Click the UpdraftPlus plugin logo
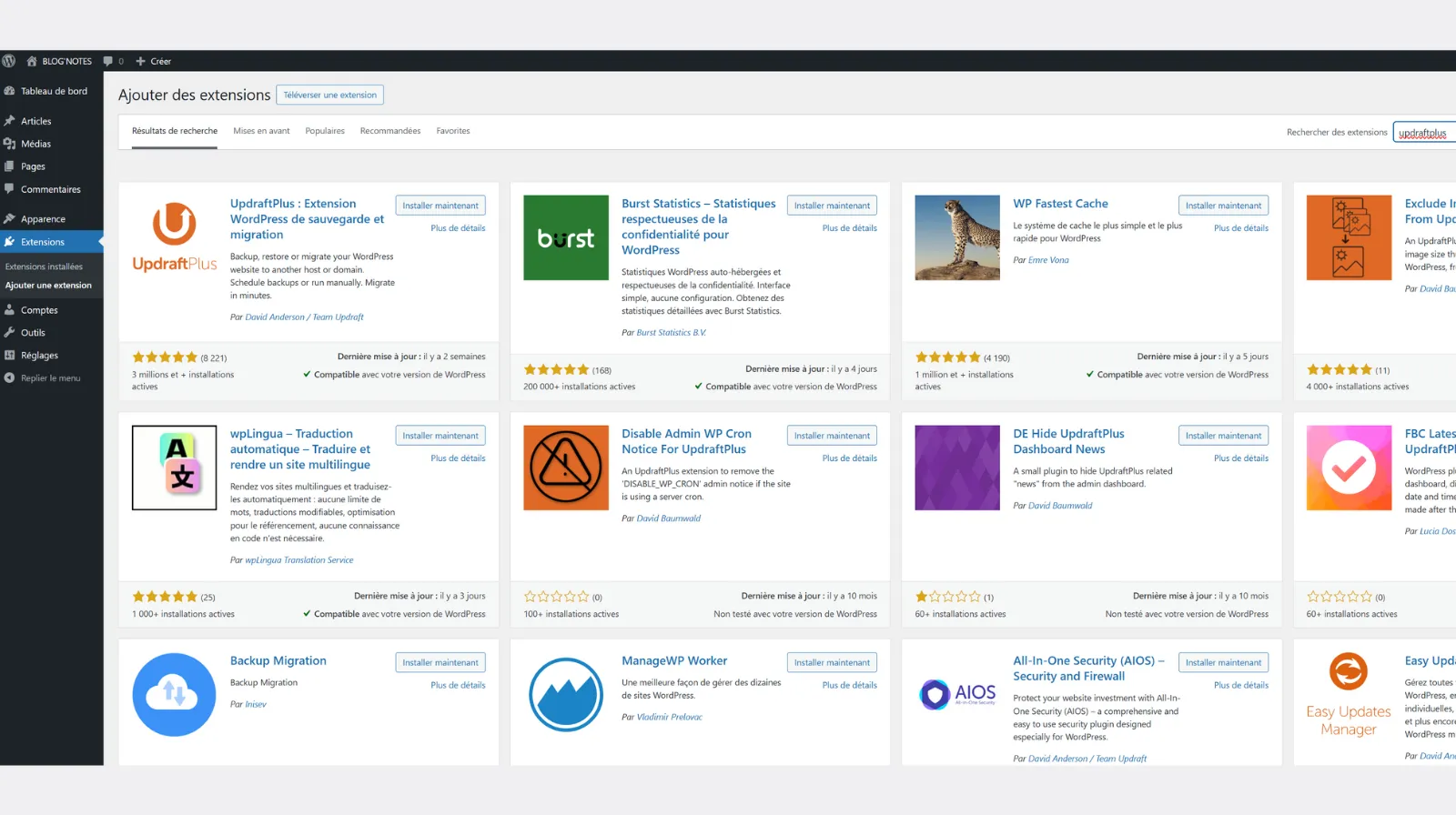The image size is (1456, 815). coord(175,237)
